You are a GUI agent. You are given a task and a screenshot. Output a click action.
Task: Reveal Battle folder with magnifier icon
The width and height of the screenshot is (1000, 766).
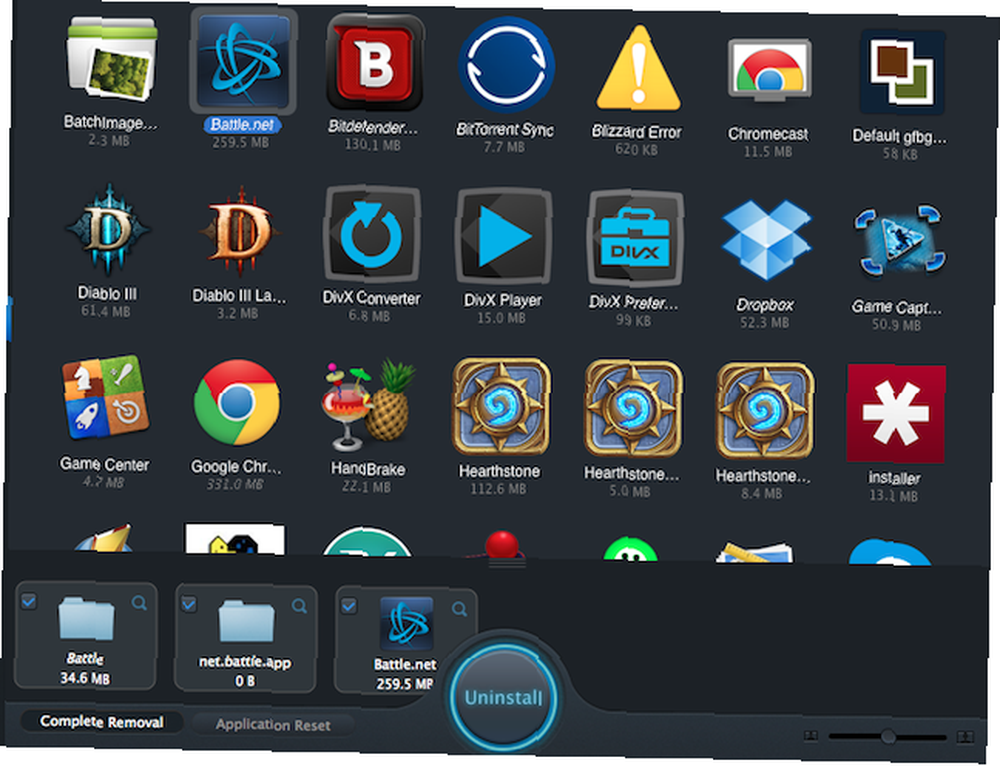[139, 603]
